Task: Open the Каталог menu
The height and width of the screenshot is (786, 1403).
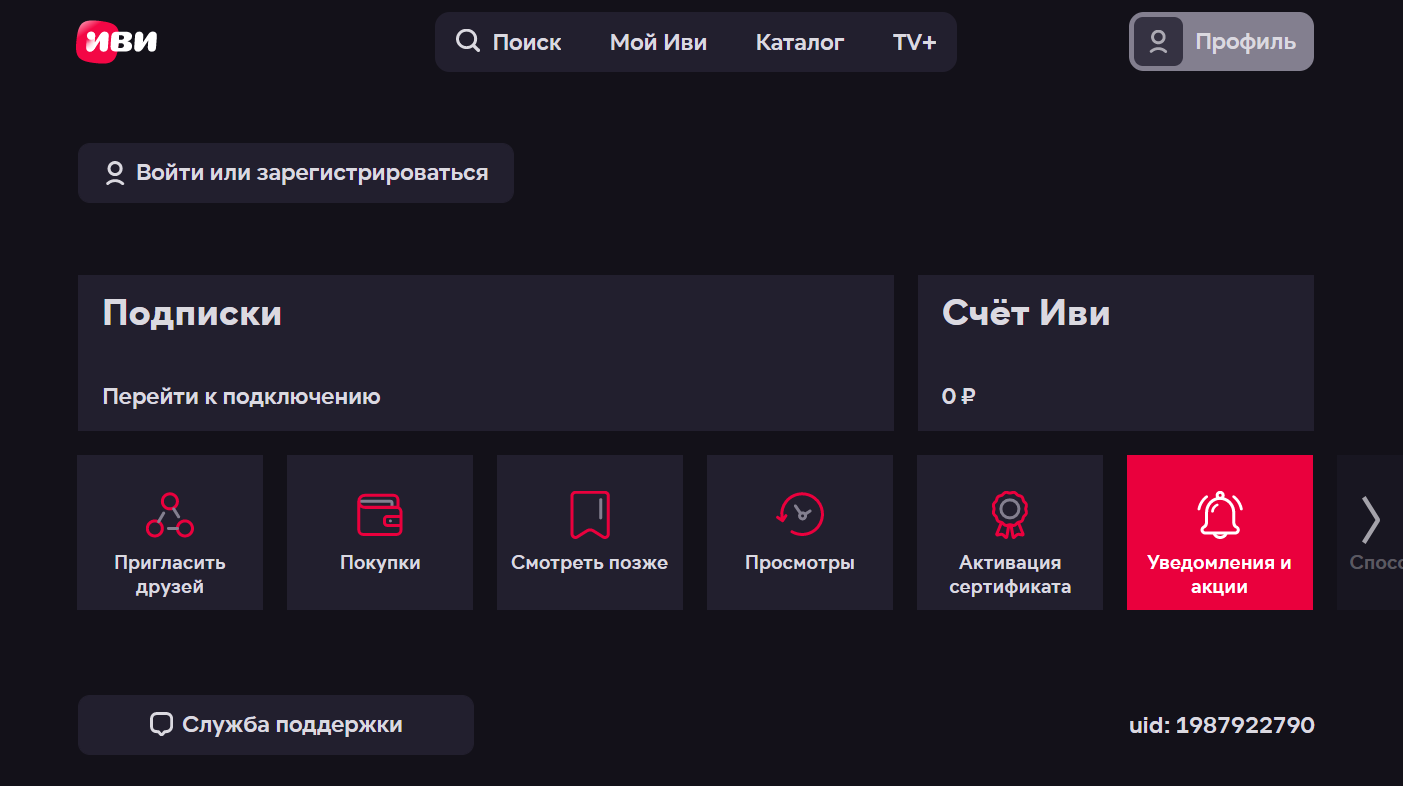Action: 800,42
